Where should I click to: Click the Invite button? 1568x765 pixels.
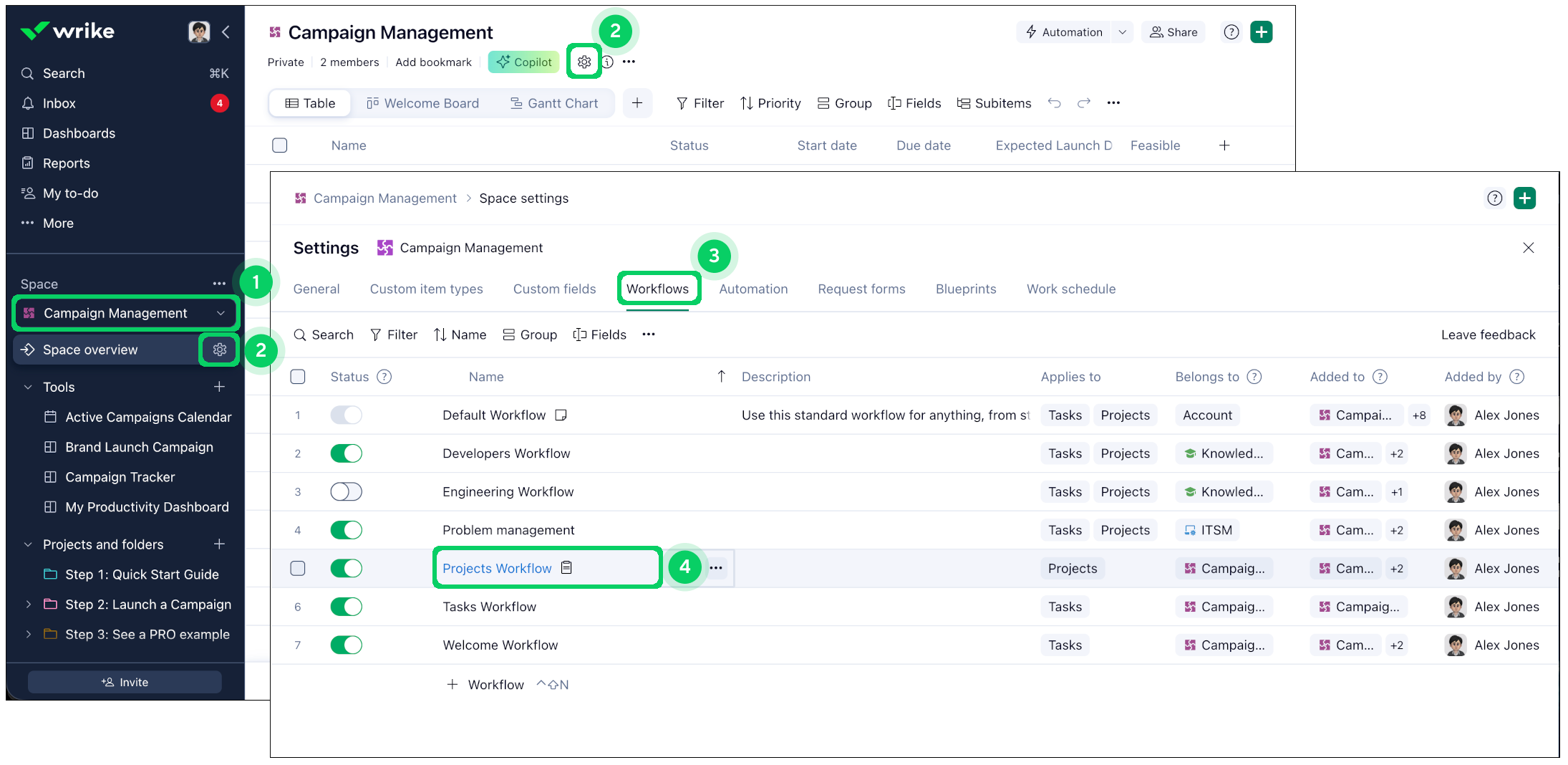tap(125, 682)
